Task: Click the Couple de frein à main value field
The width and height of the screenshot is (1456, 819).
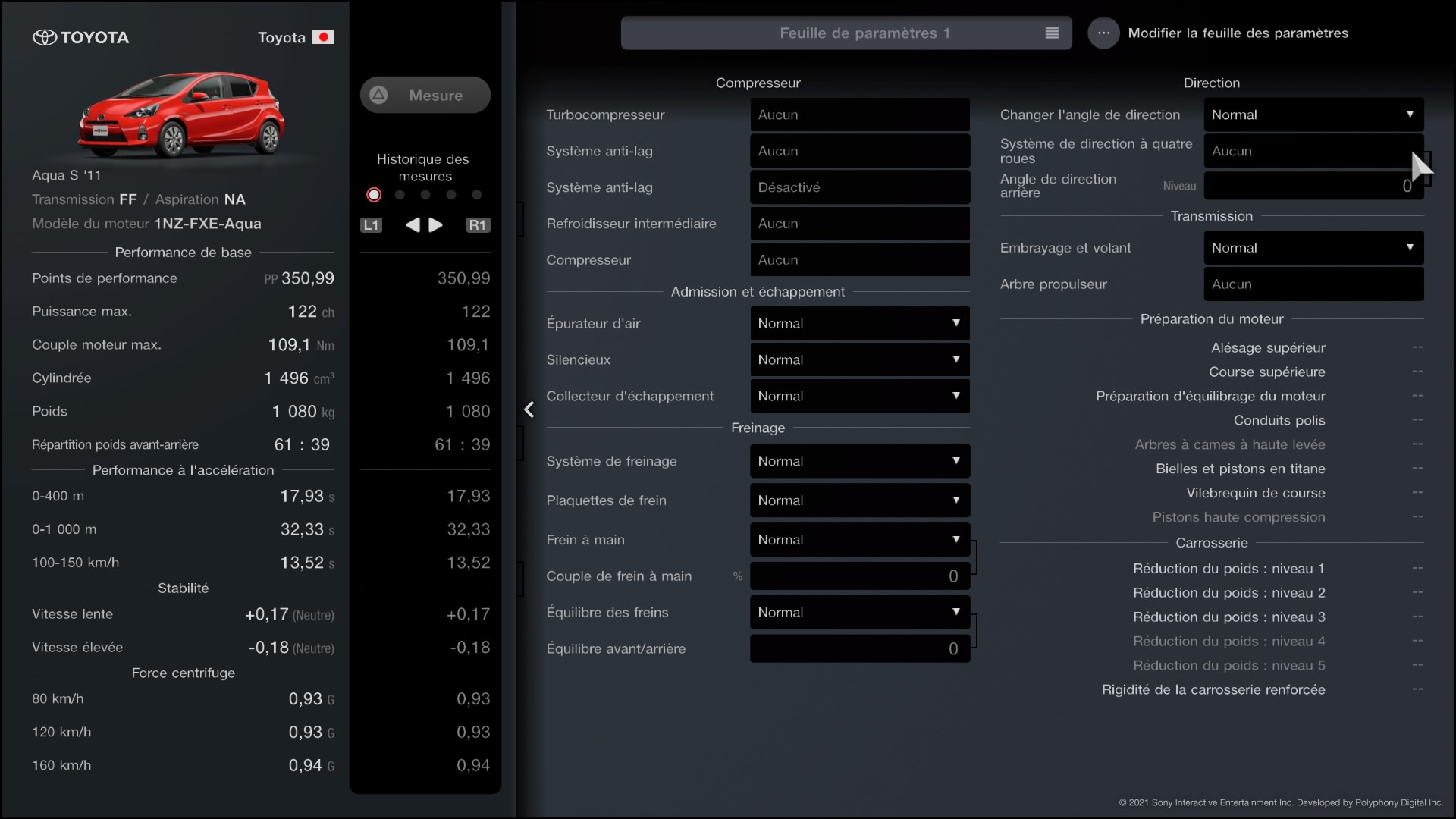Action: pyautogui.click(x=859, y=576)
